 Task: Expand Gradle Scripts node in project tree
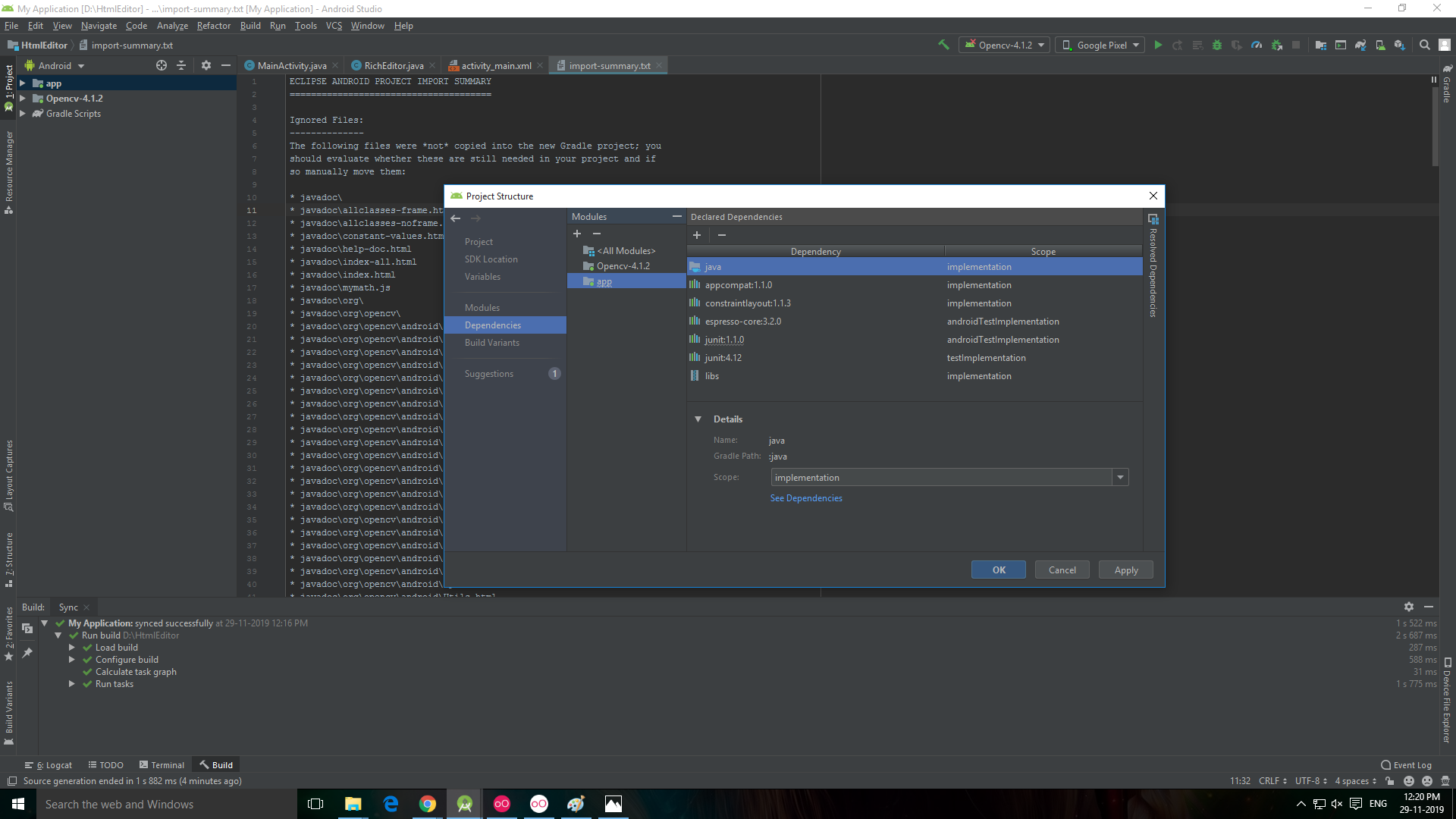(23, 114)
